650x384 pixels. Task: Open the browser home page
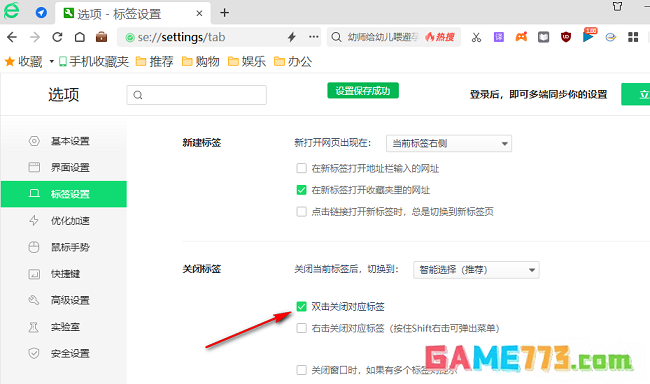(80, 37)
